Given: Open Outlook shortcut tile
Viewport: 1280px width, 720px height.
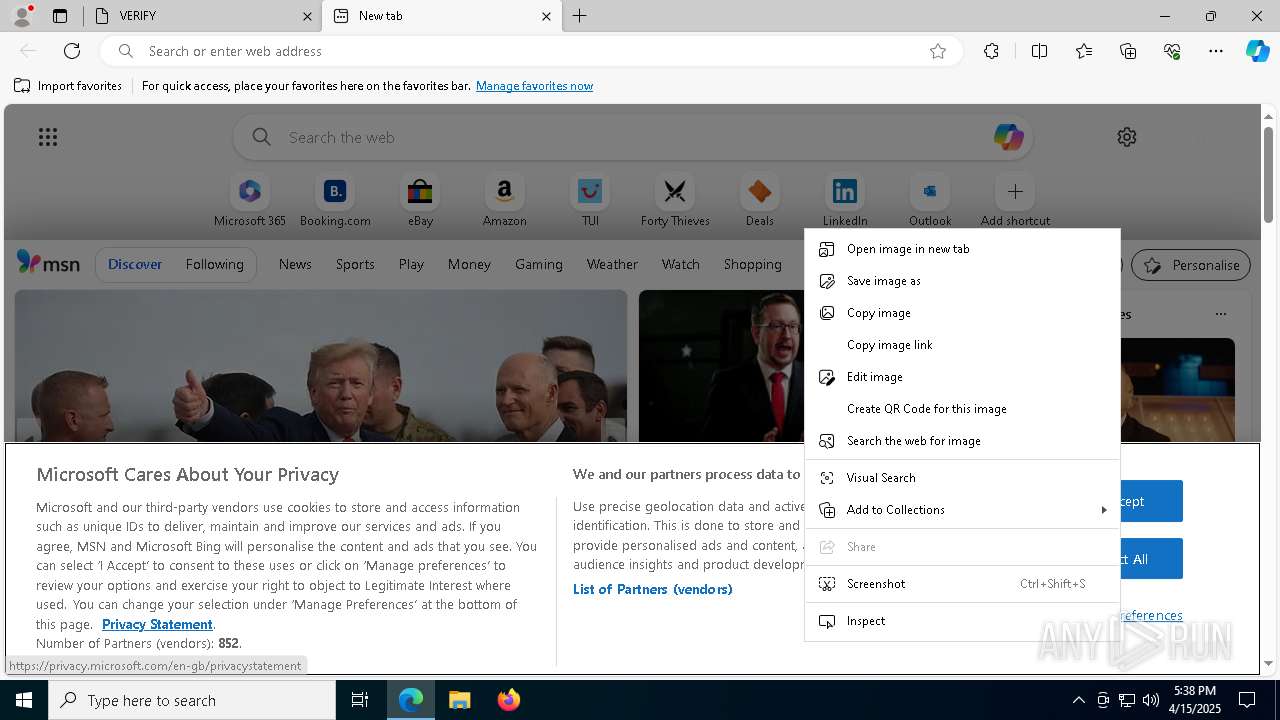Looking at the screenshot, I should pyautogui.click(x=930, y=201).
